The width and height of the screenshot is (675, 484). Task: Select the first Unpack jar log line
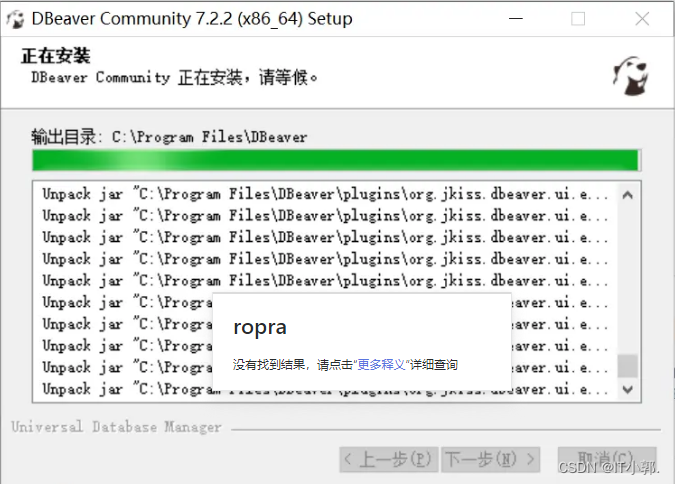325,194
